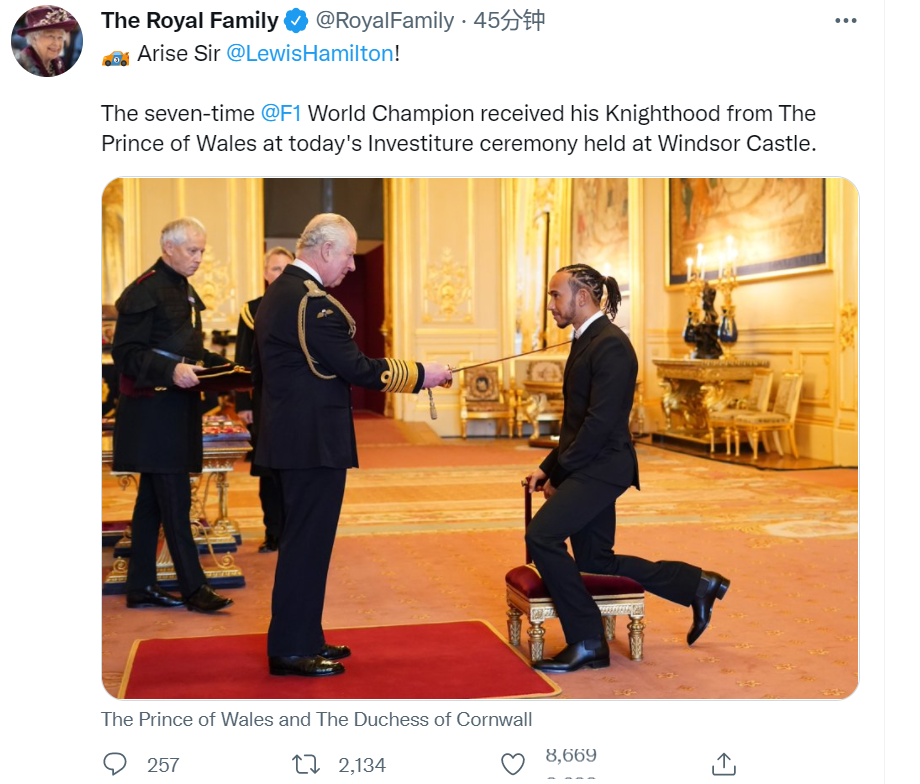Enlarge the knighthood ceremony photo
Screen dimensions: 920x784
tap(480, 438)
